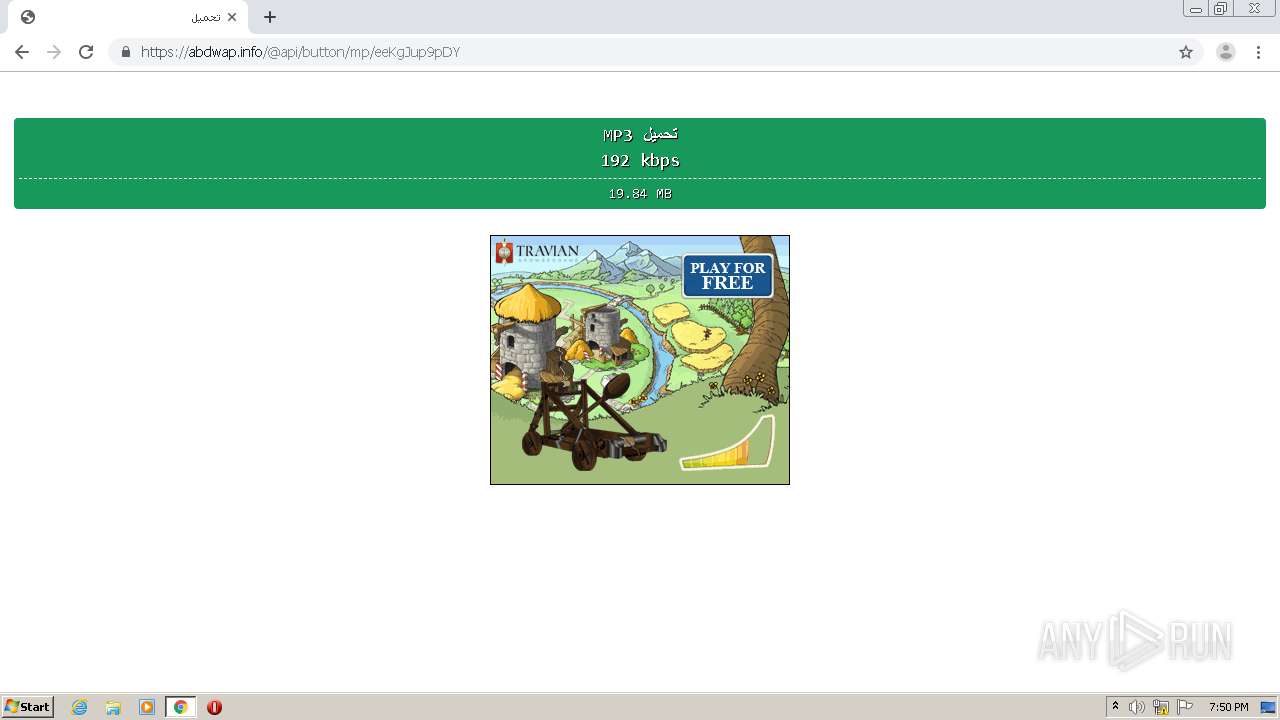Viewport: 1280px width, 720px height.
Task: Minimize the Chrome window
Action: 1196,9
